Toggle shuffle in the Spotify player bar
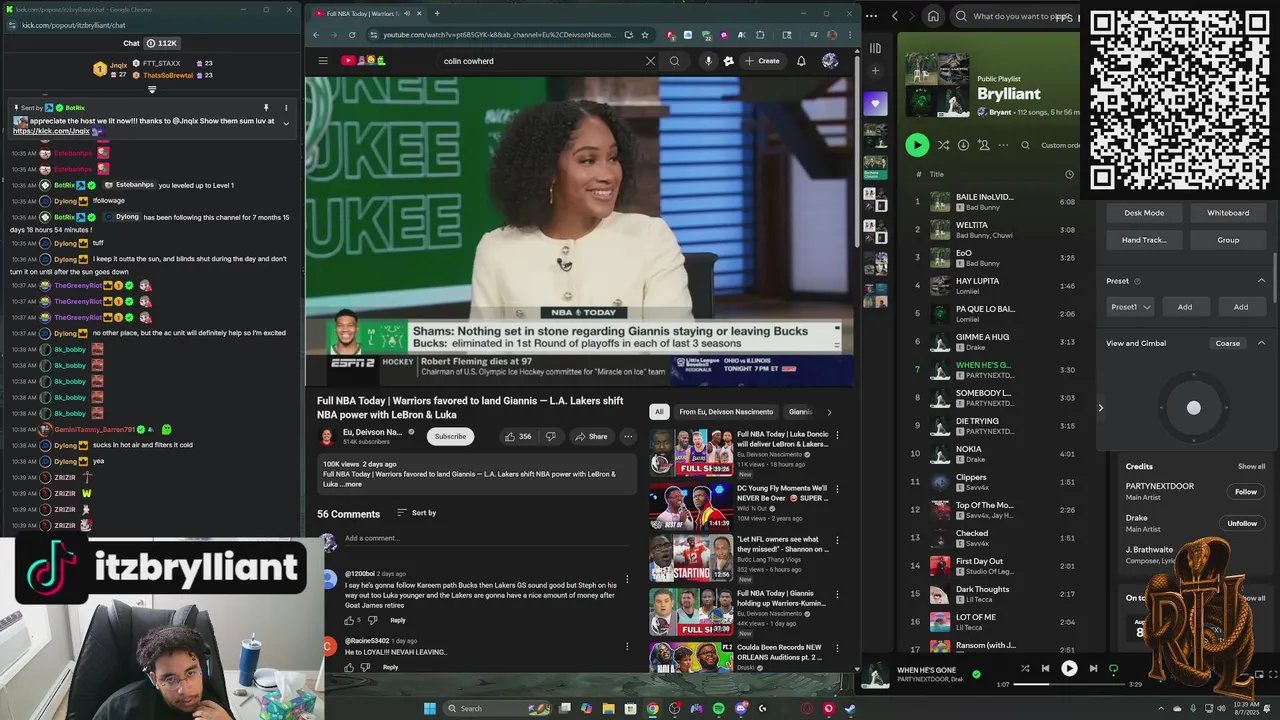 click(x=1025, y=668)
